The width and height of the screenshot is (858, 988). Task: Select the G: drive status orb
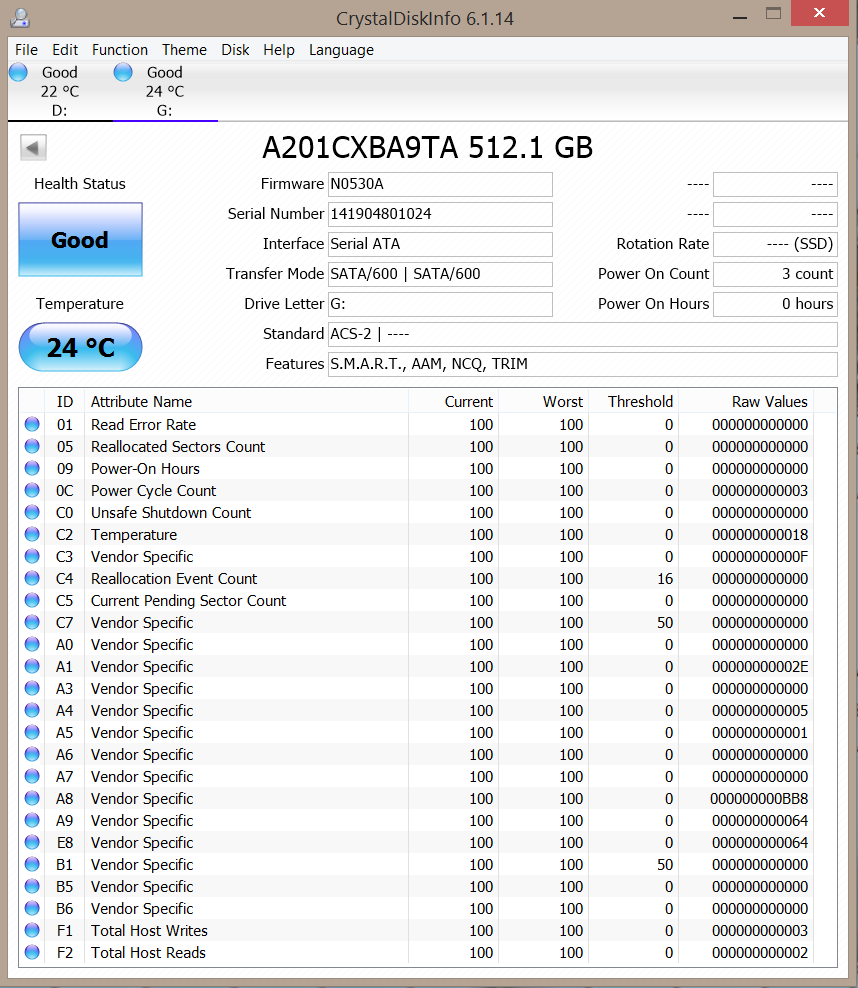(123, 72)
